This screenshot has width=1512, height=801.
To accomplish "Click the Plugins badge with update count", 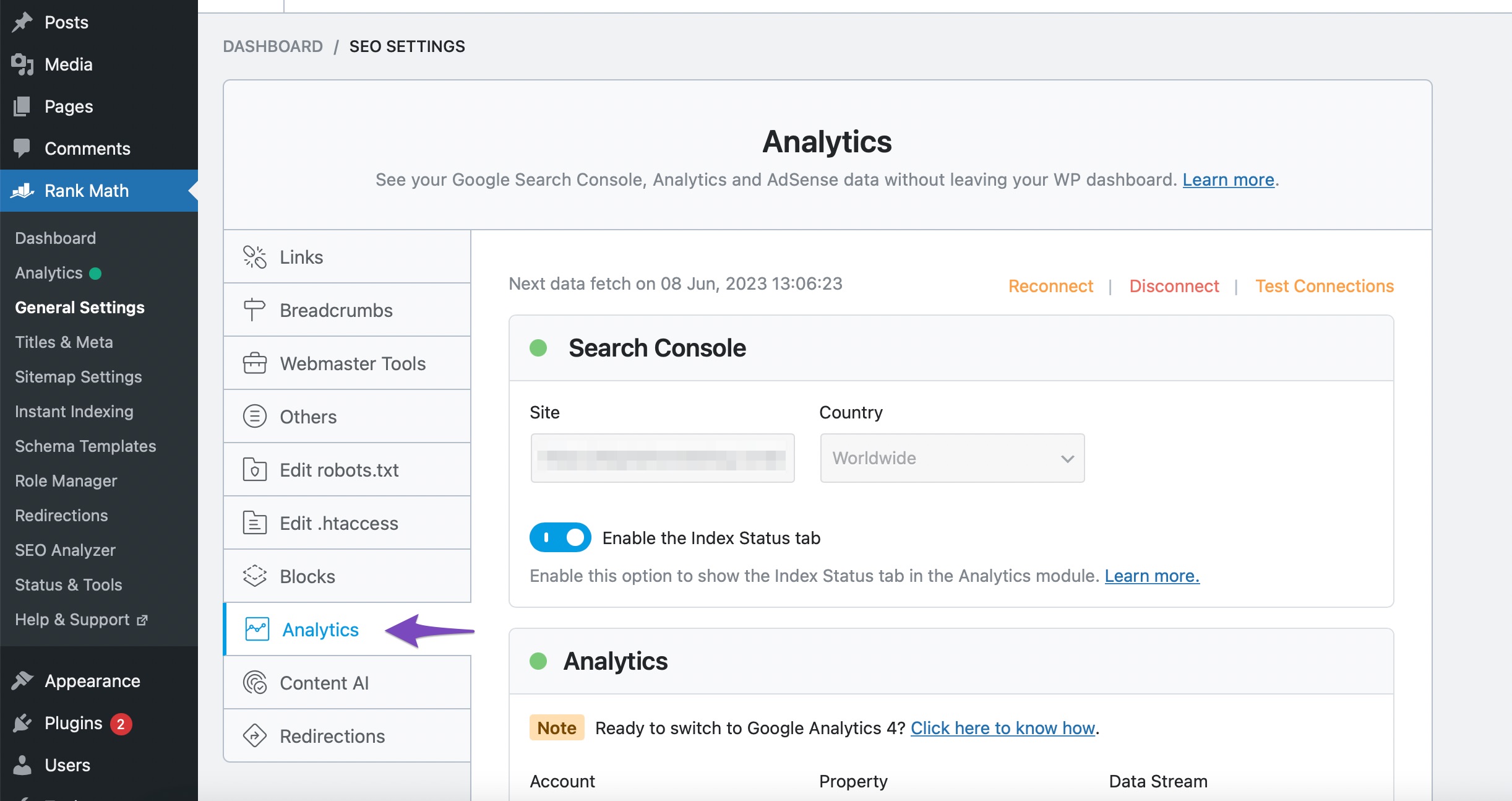I will (x=121, y=722).
